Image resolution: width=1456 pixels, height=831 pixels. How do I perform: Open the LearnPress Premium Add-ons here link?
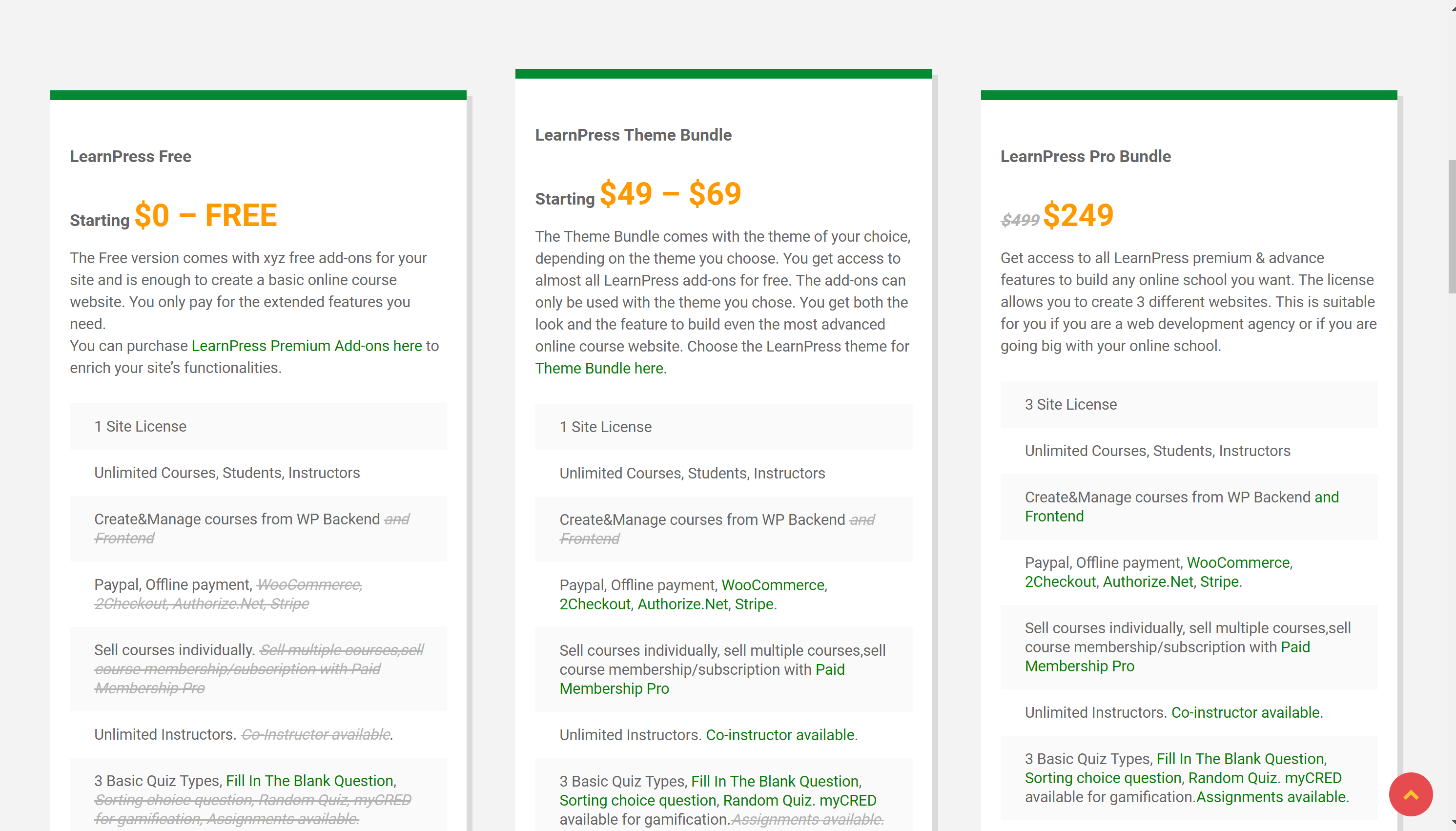click(x=307, y=346)
